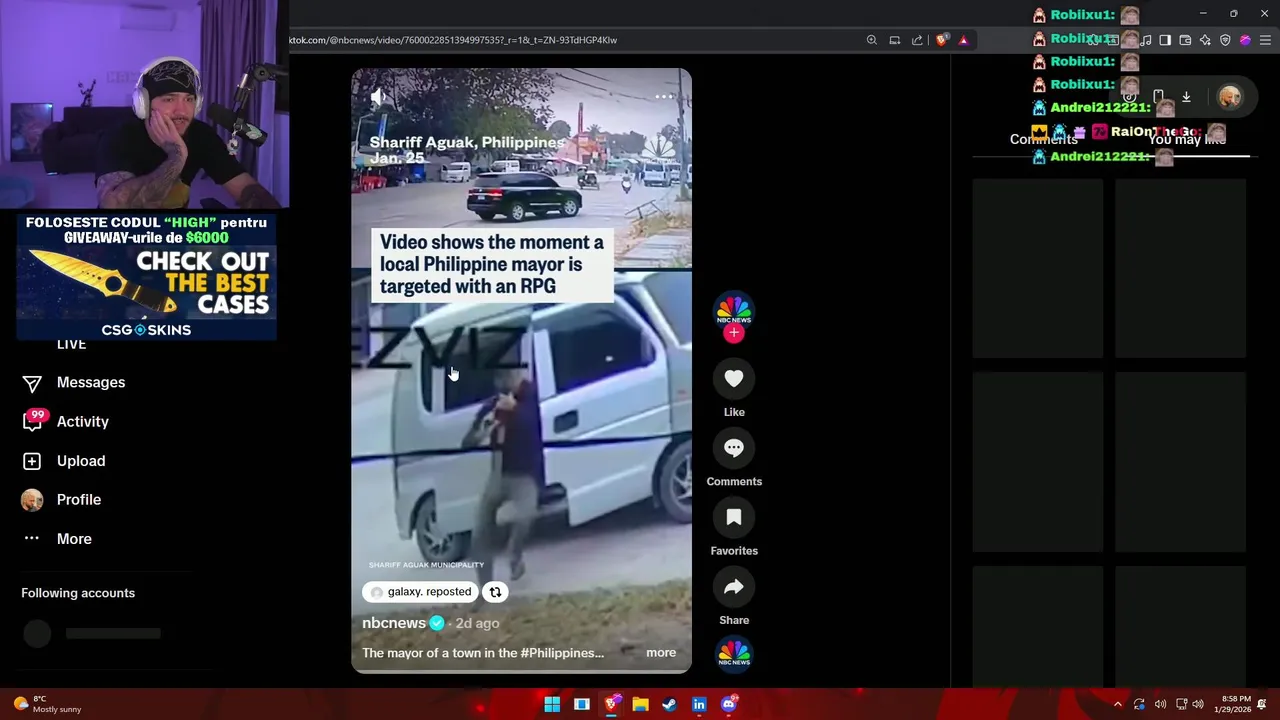The height and width of the screenshot is (720, 1280).
Task: Open Upload in the TikTok sidebar
Action: (x=81, y=460)
